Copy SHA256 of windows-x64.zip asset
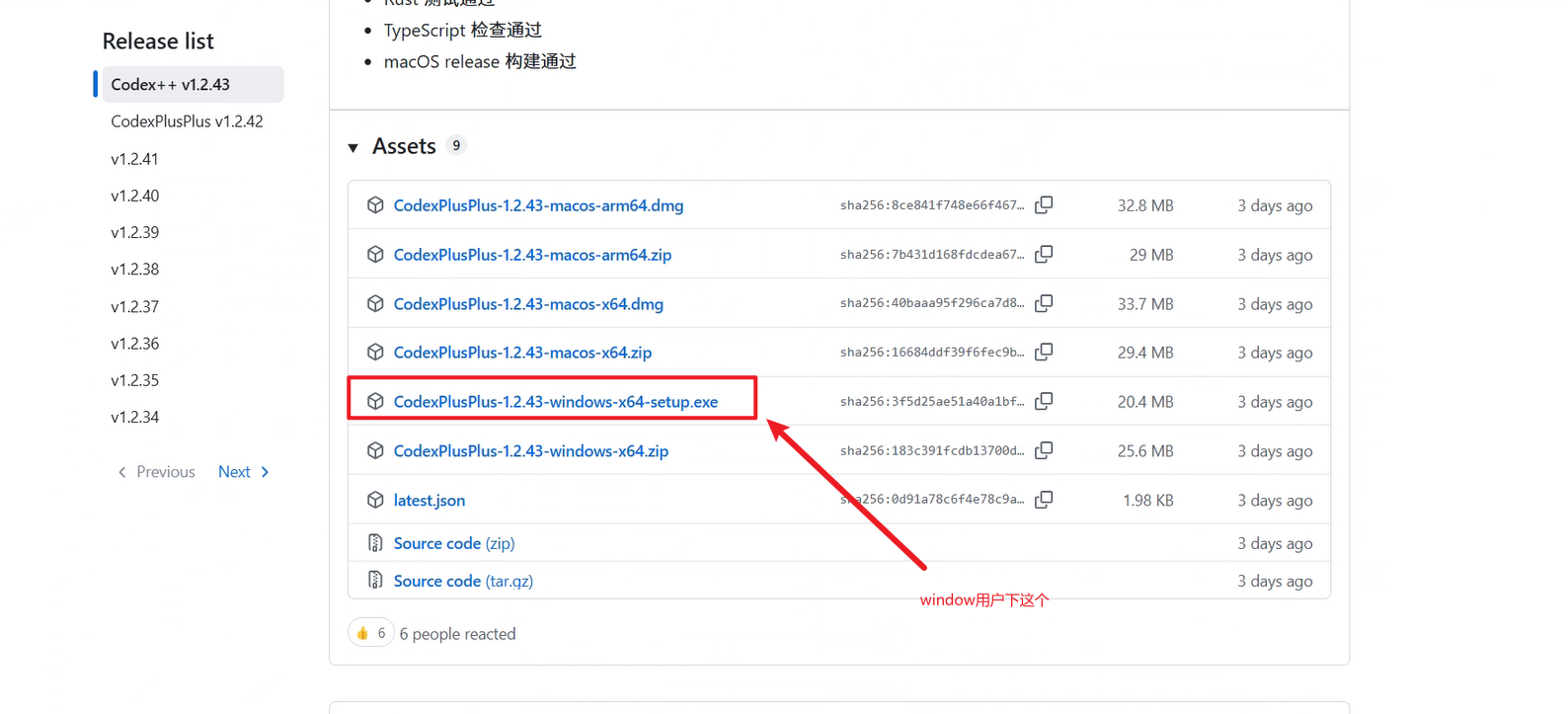Viewport: 1568px width, 714px height. tap(1044, 450)
